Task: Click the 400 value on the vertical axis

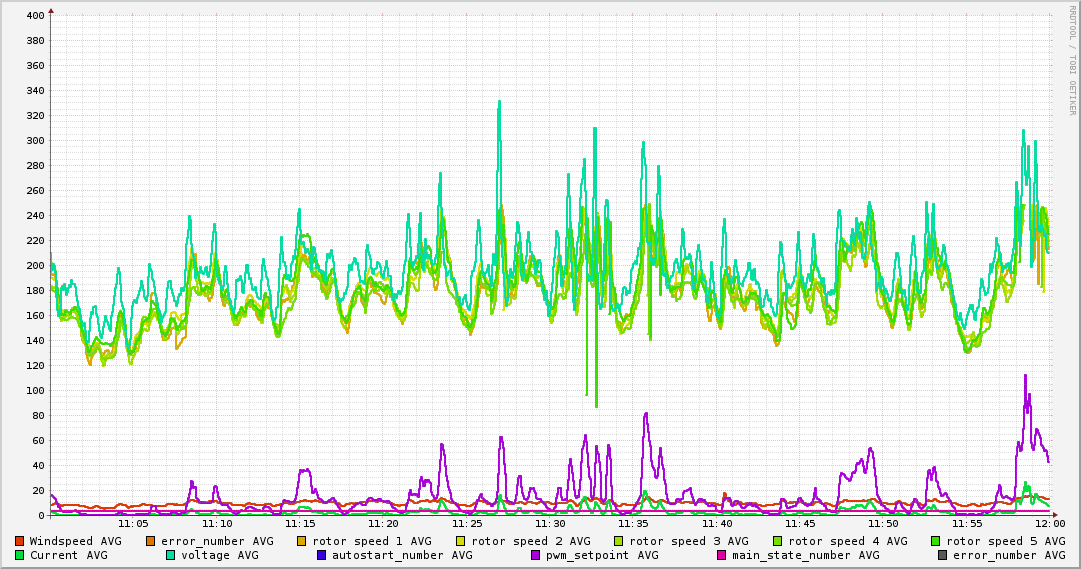Action: tap(34, 16)
